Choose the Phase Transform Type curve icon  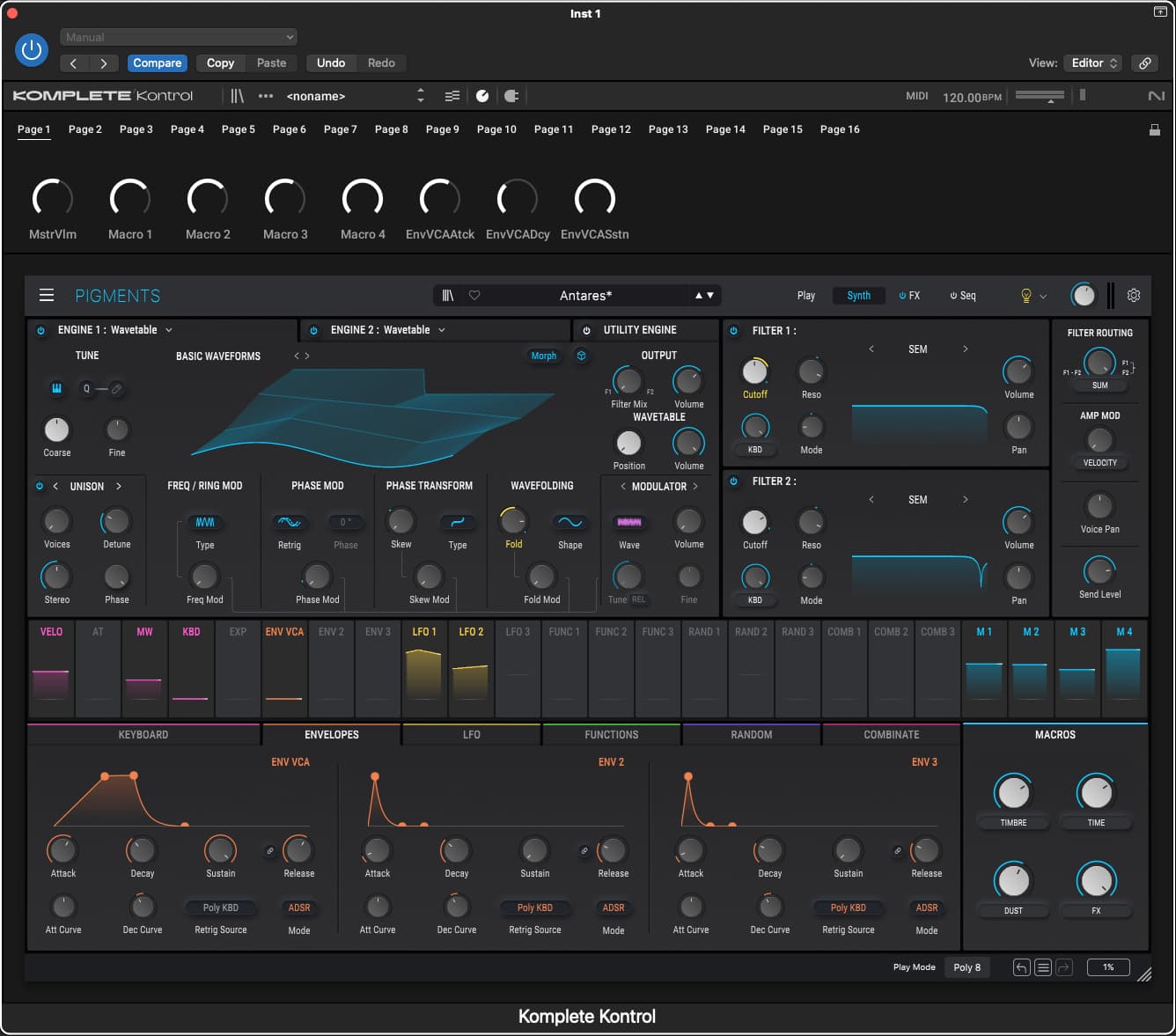pos(458,522)
